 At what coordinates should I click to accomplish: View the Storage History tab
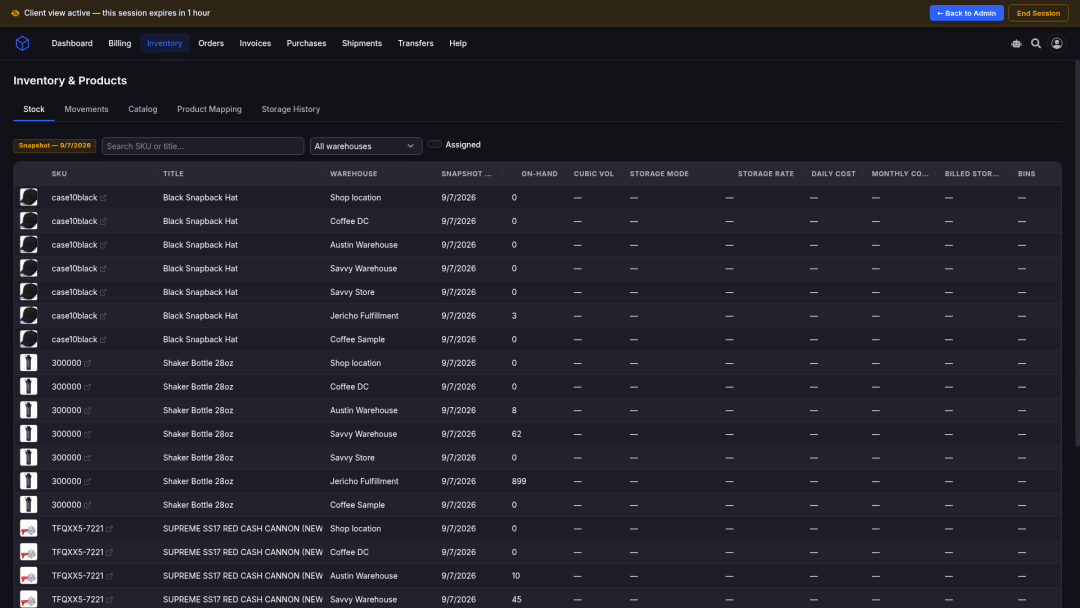(x=291, y=109)
